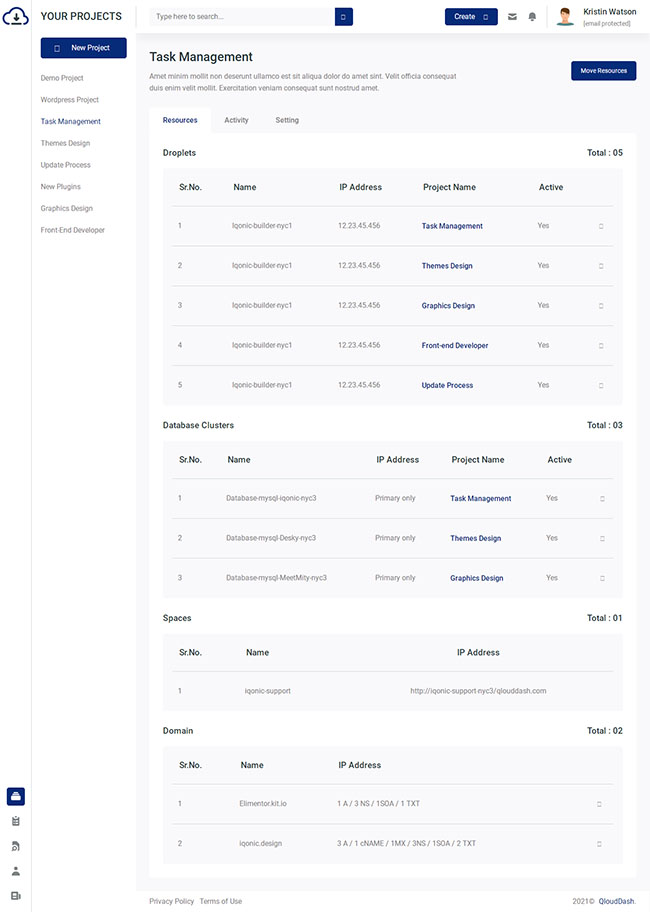
Task: Click the blue search button icon
Action: coord(344,17)
